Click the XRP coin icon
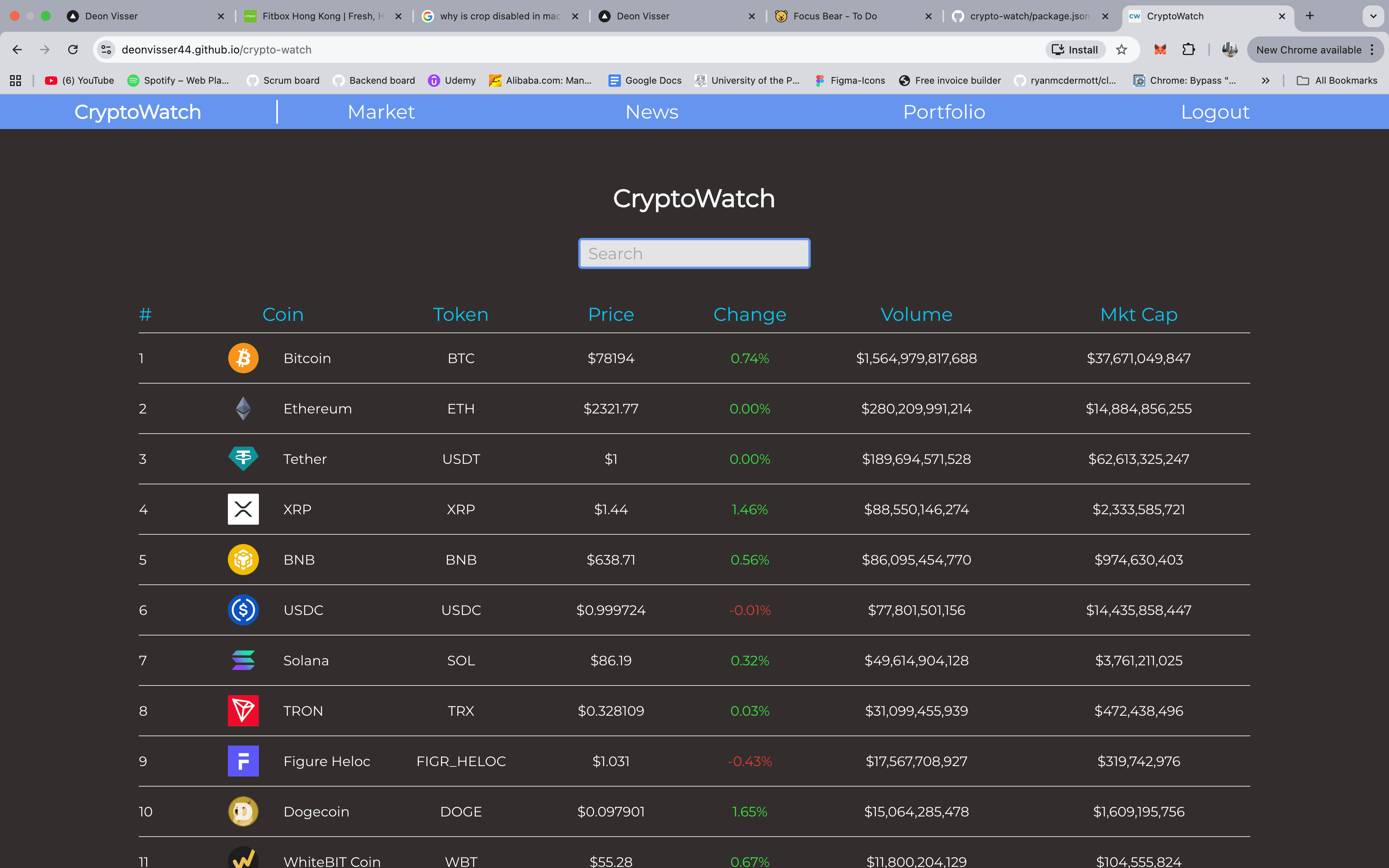 coord(243,509)
